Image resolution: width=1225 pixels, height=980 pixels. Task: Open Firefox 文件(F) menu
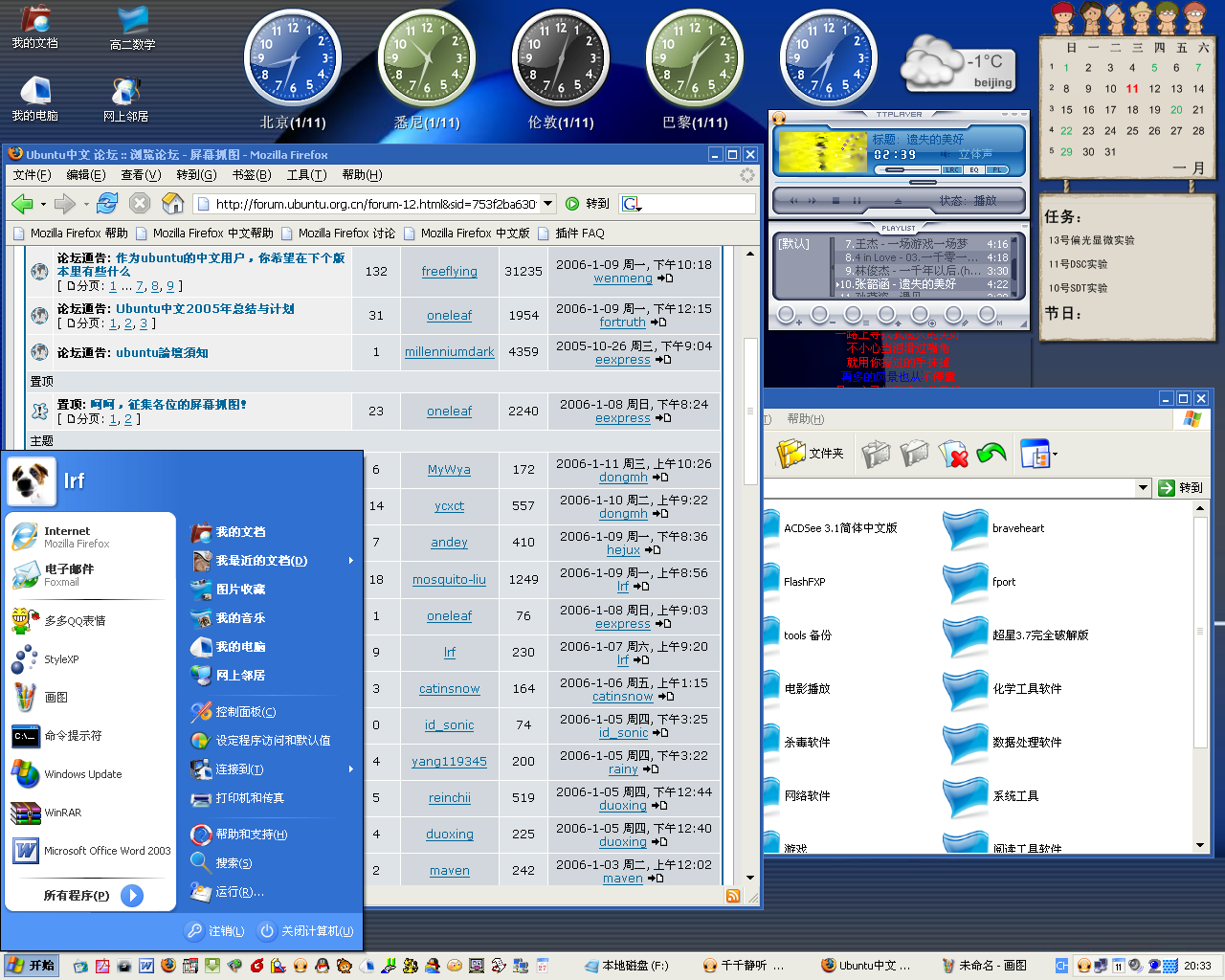click(x=32, y=175)
